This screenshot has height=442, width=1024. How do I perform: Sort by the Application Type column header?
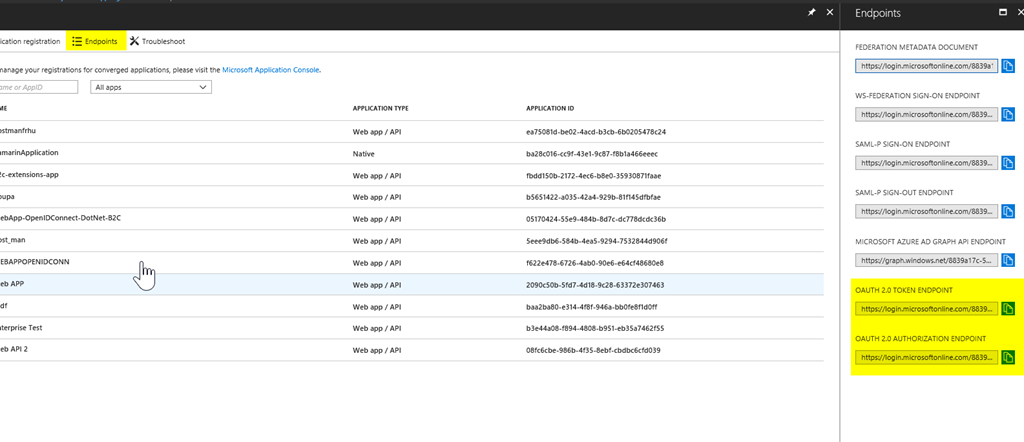coord(380,108)
